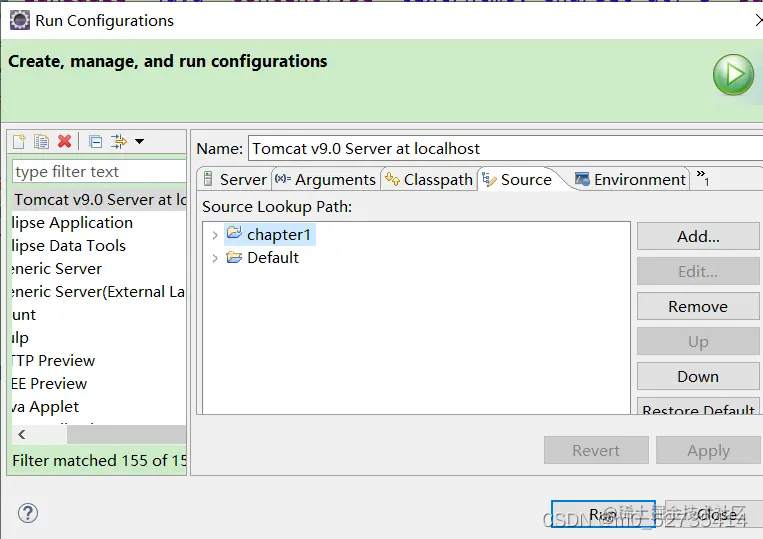Click the Duplicate launch configuration icon
The image size is (763, 539).
tap(41, 142)
